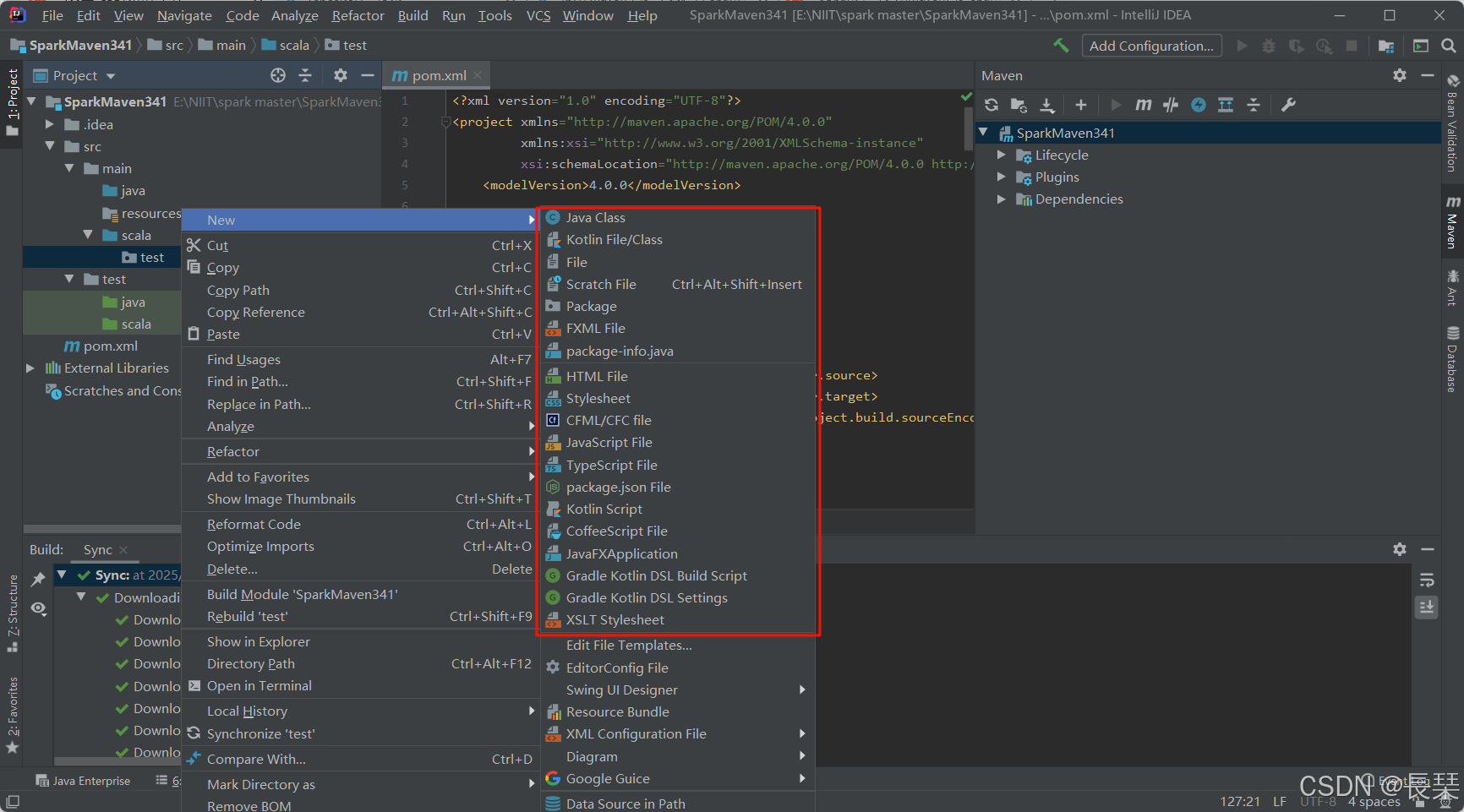Generate sources and update folders in Maven
This screenshot has height=812, width=1464.
coord(1019,105)
